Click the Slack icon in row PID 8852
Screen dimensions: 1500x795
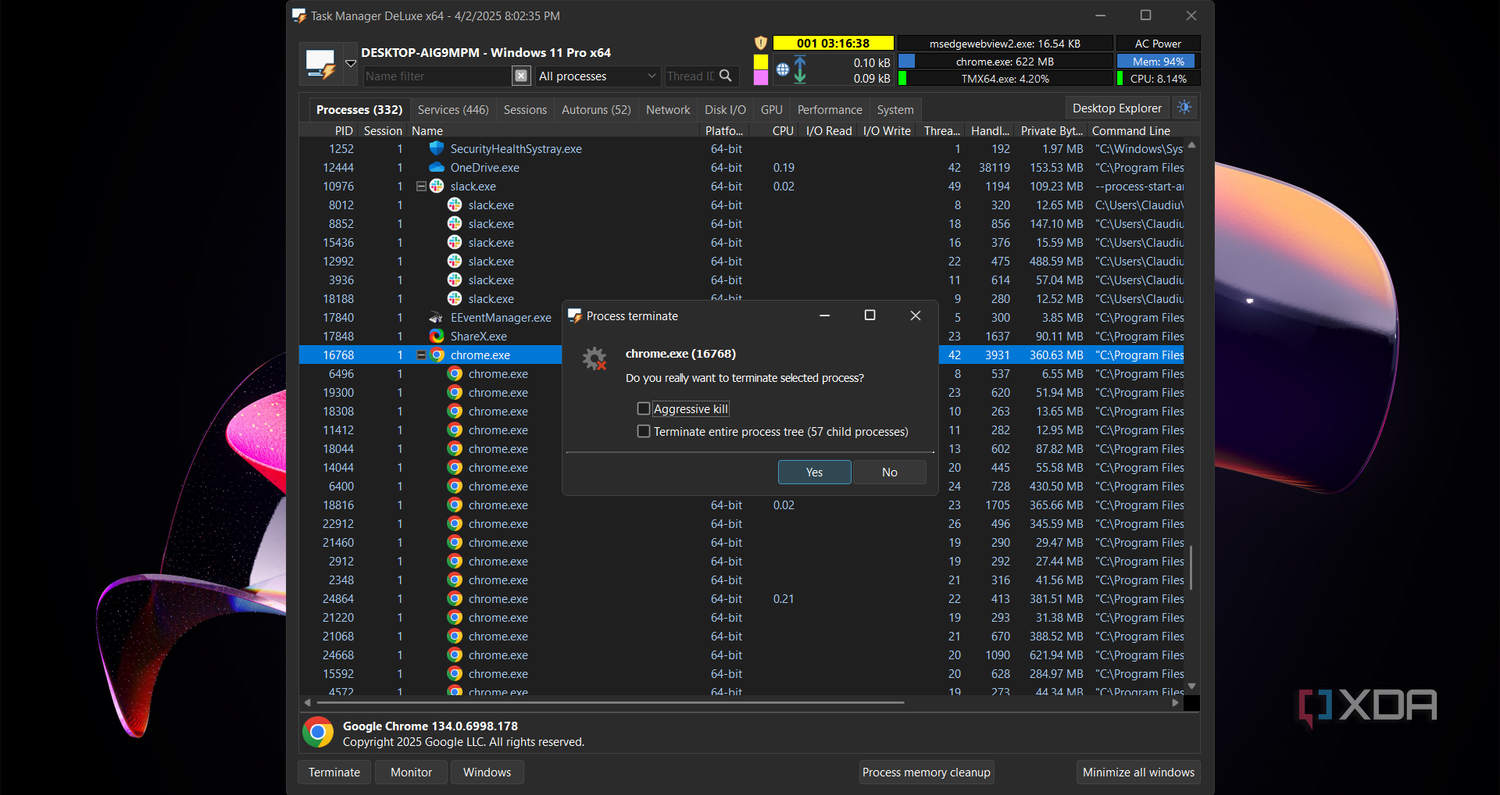[x=455, y=224]
